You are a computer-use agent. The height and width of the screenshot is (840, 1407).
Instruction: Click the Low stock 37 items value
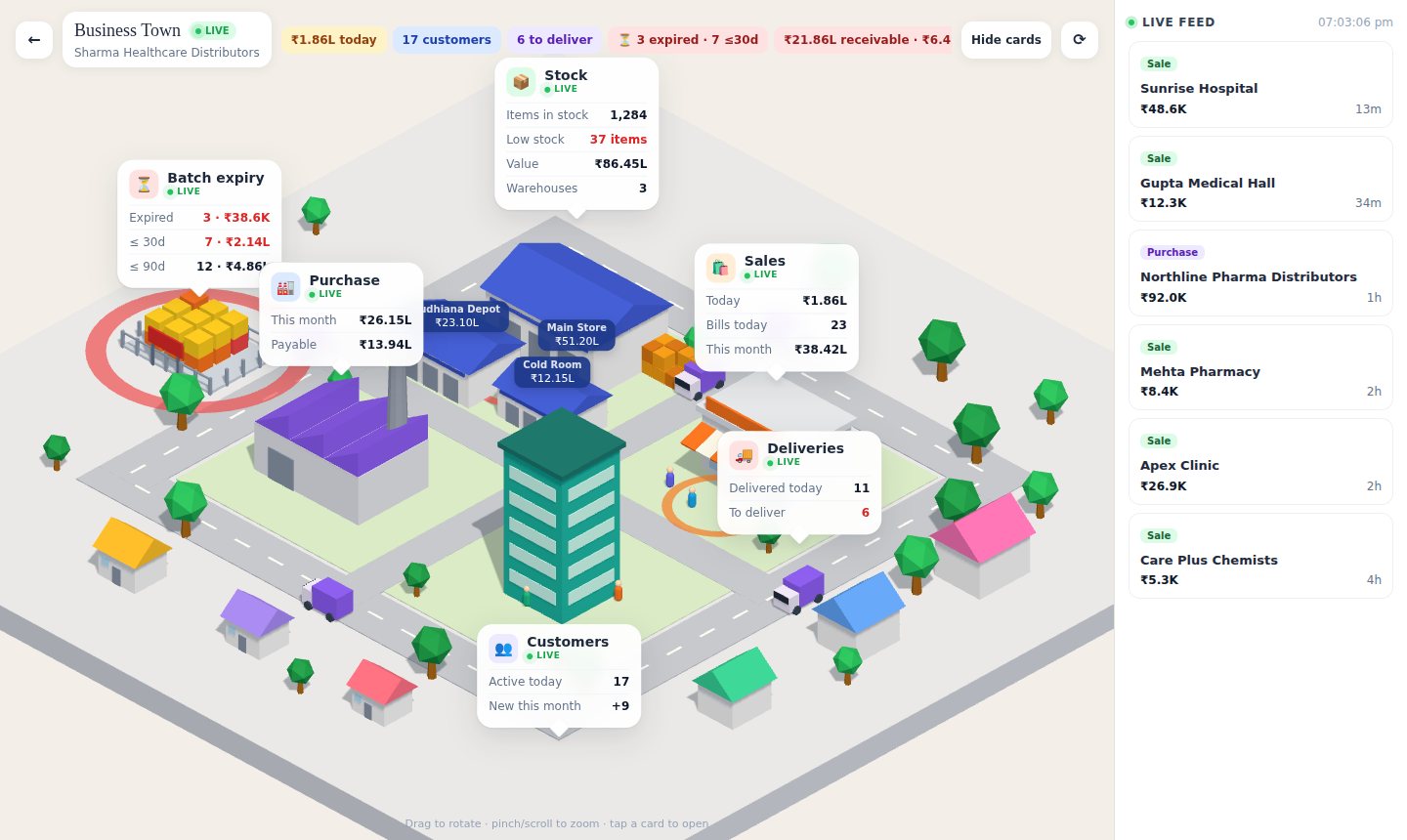pyautogui.click(x=618, y=140)
